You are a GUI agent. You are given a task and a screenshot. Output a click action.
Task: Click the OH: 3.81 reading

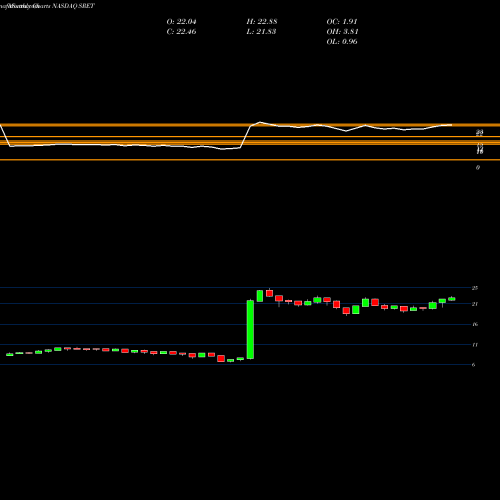pos(342,32)
